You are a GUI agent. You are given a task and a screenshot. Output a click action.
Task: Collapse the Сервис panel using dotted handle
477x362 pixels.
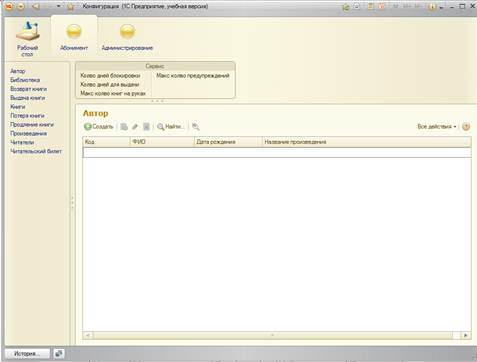tap(157, 101)
